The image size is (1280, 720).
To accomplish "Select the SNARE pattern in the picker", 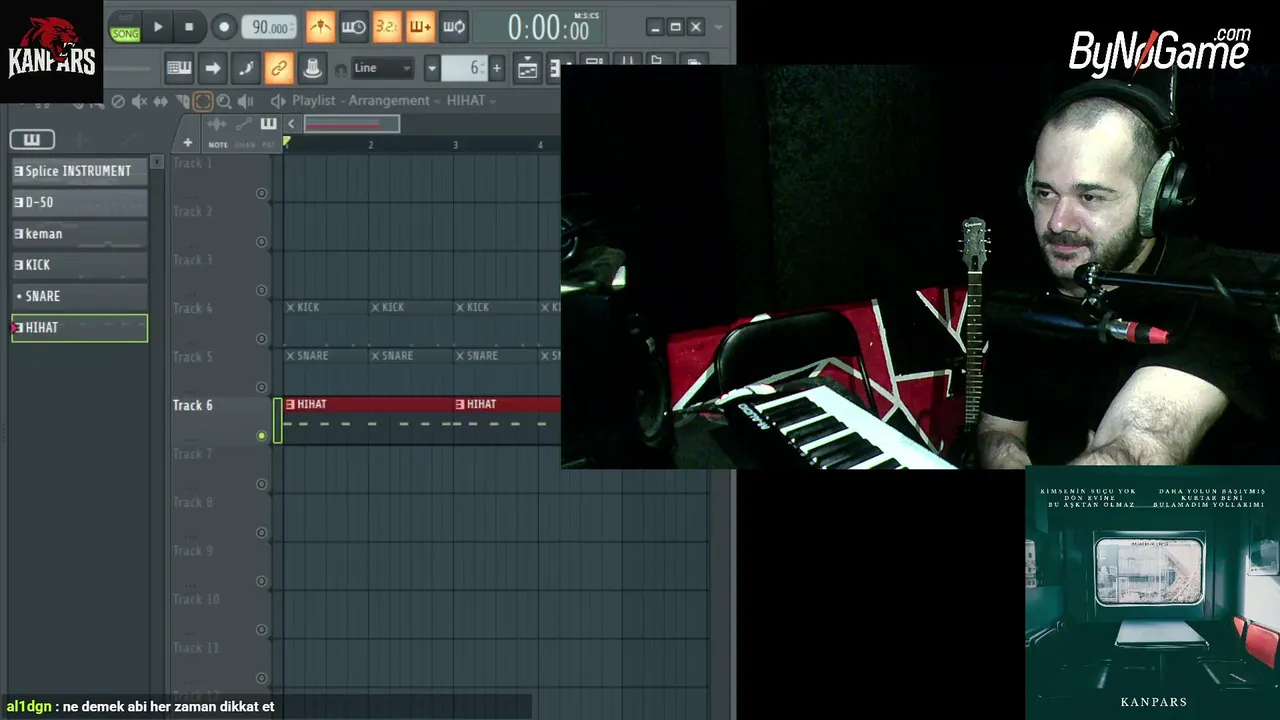I will pos(79,296).
